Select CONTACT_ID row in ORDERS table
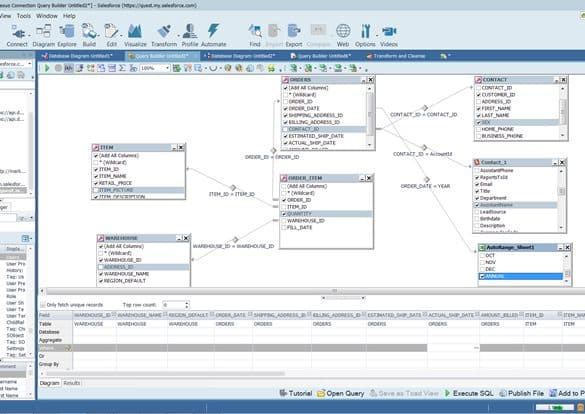 pos(324,129)
